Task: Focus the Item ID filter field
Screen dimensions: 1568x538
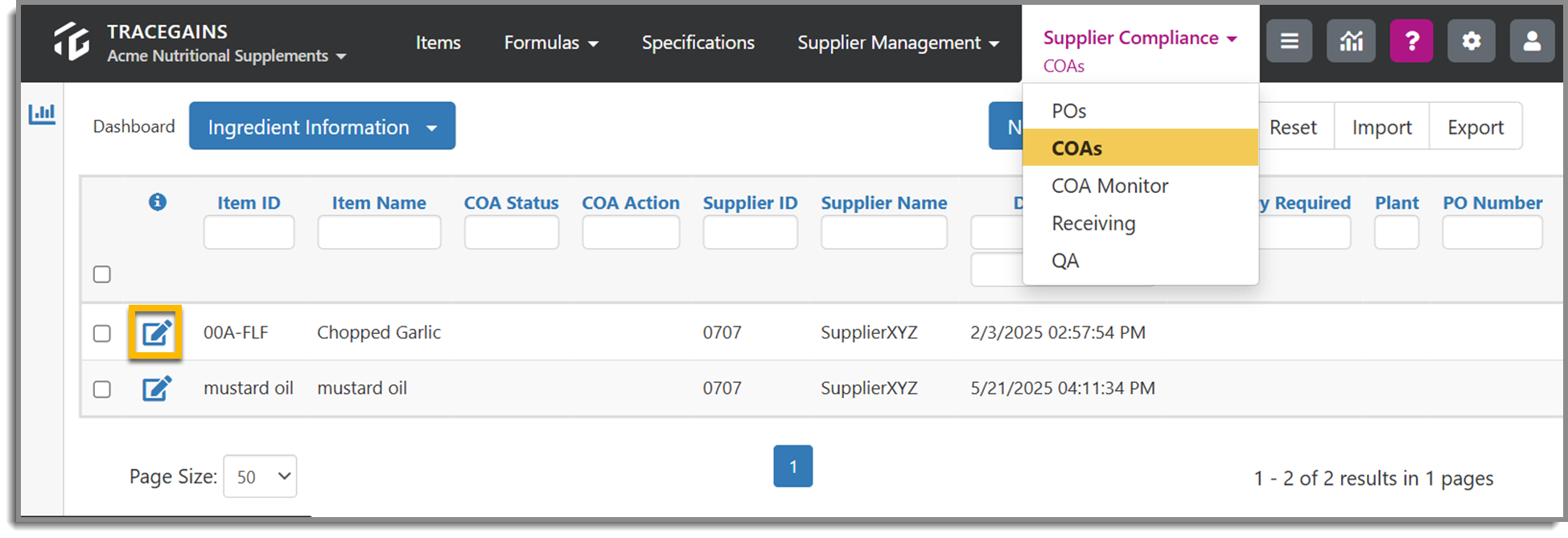Action: tap(249, 232)
